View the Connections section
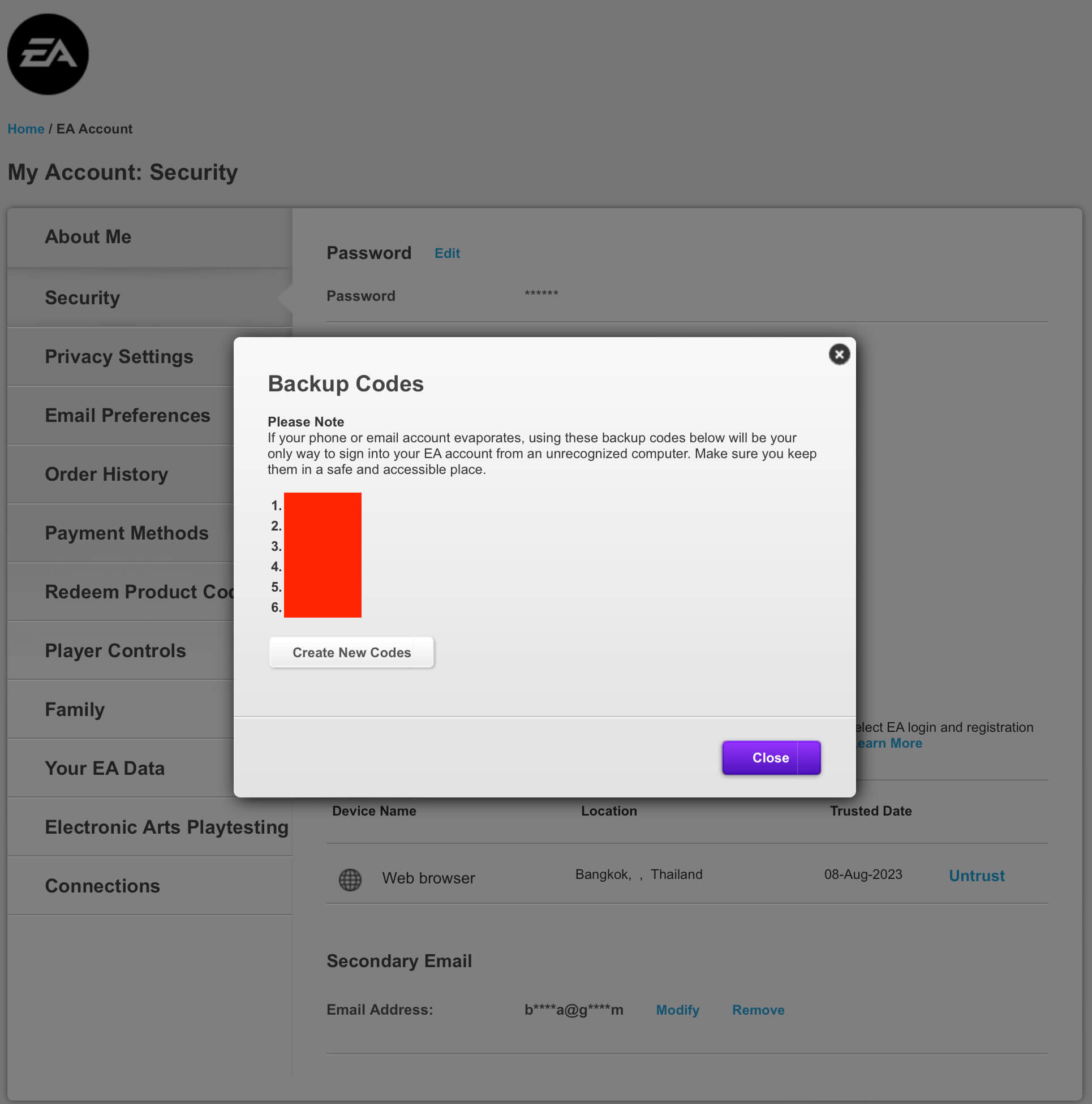1092x1104 pixels. 102,886
